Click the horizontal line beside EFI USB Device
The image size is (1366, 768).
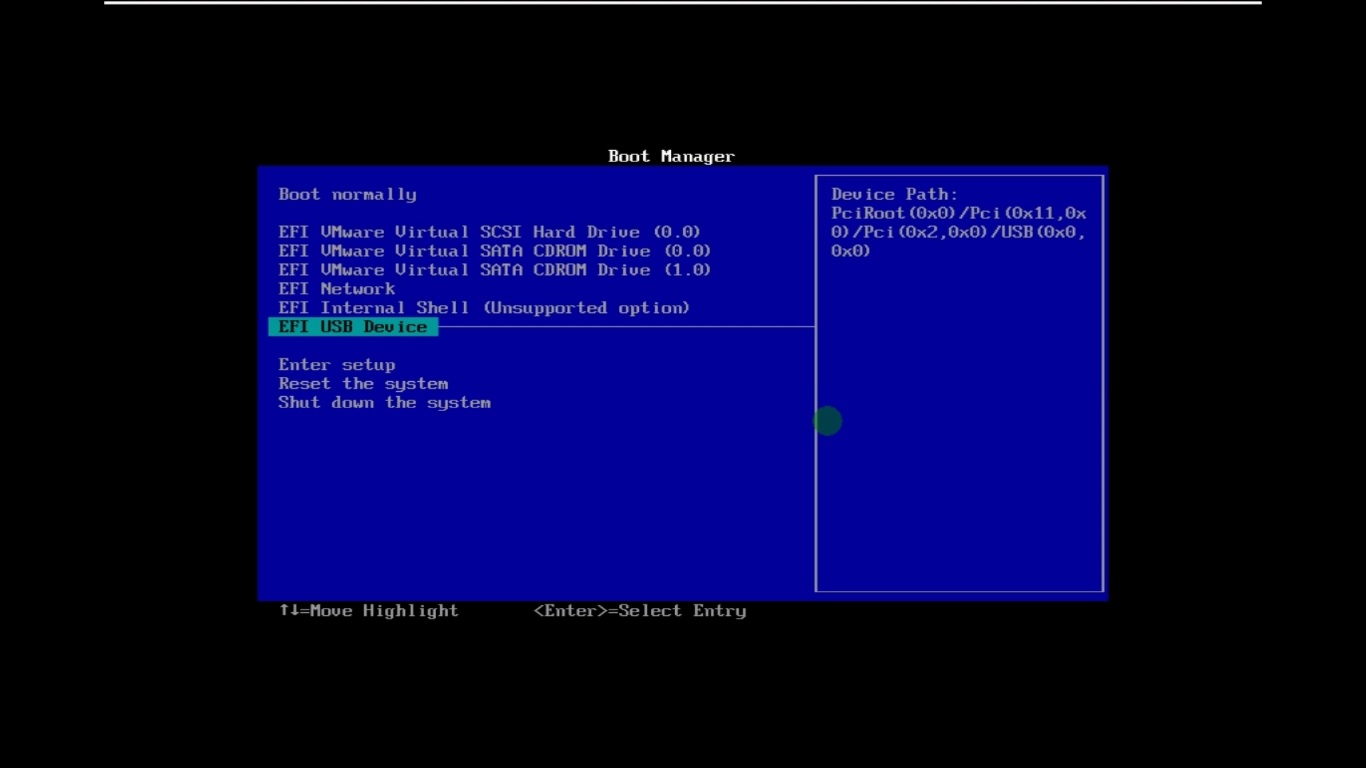click(x=626, y=326)
